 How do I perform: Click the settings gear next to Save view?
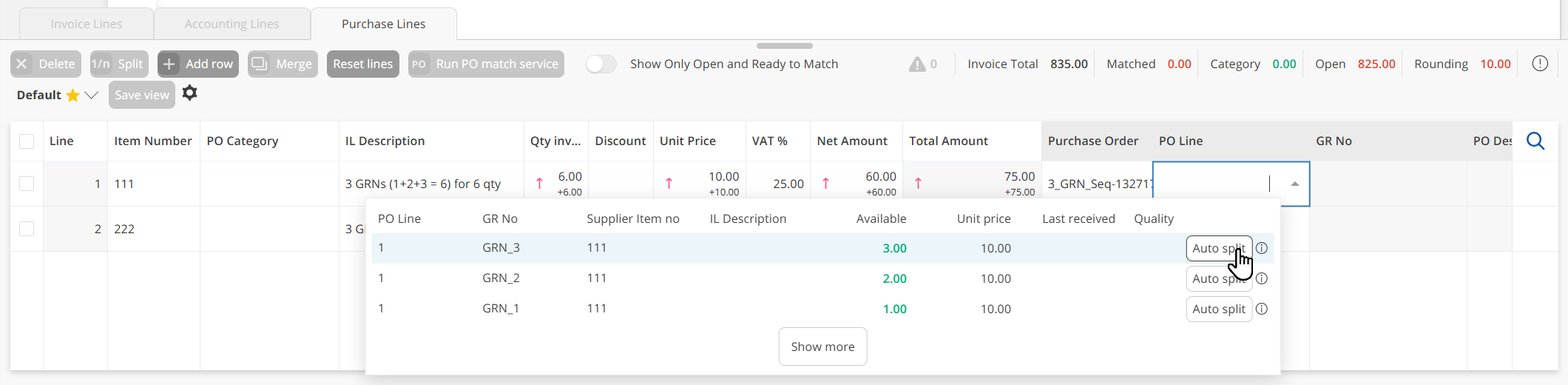click(190, 93)
